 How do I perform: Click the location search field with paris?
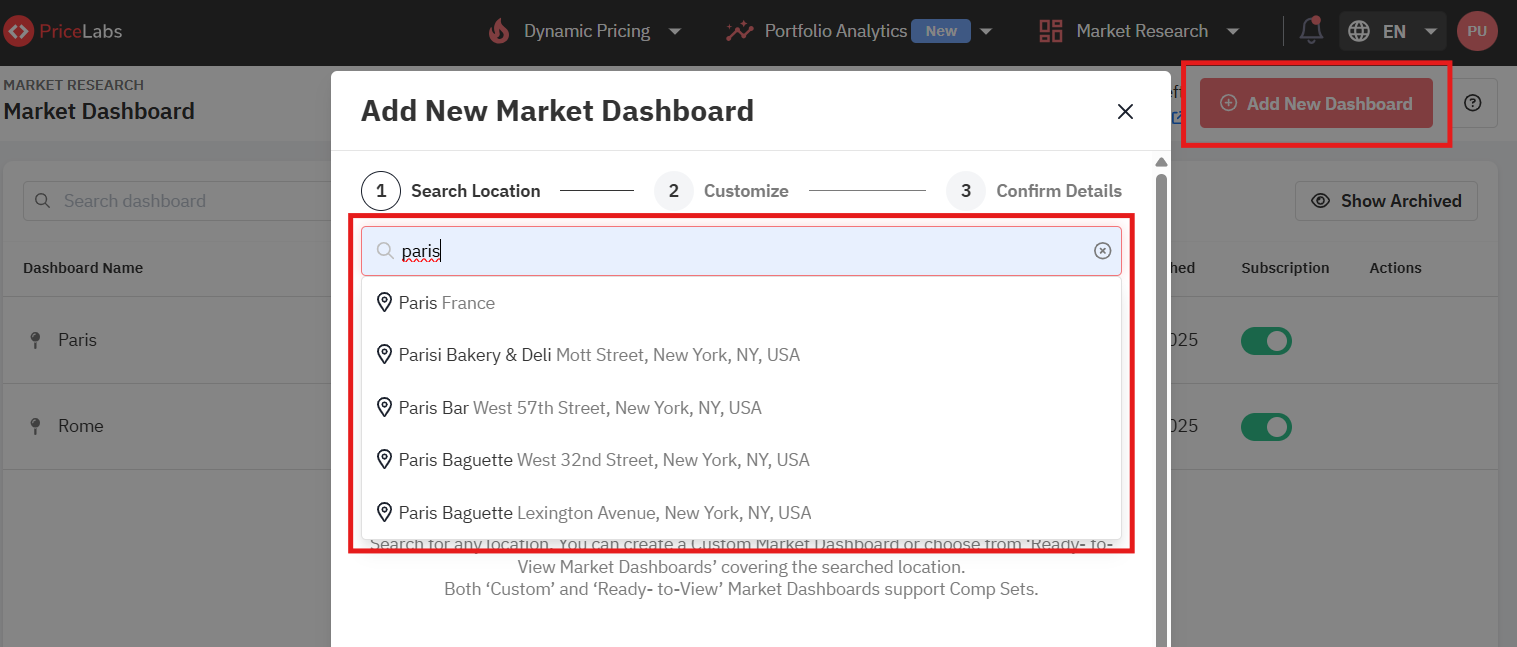coord(741,251)
